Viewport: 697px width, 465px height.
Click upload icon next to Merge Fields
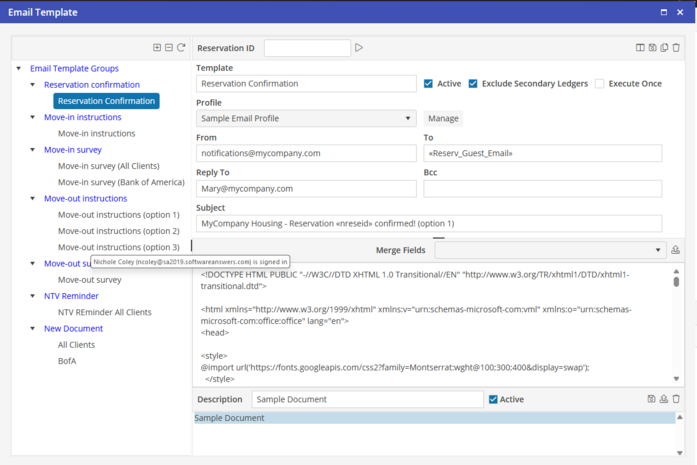pyautogui.click(x=675, y=250)
